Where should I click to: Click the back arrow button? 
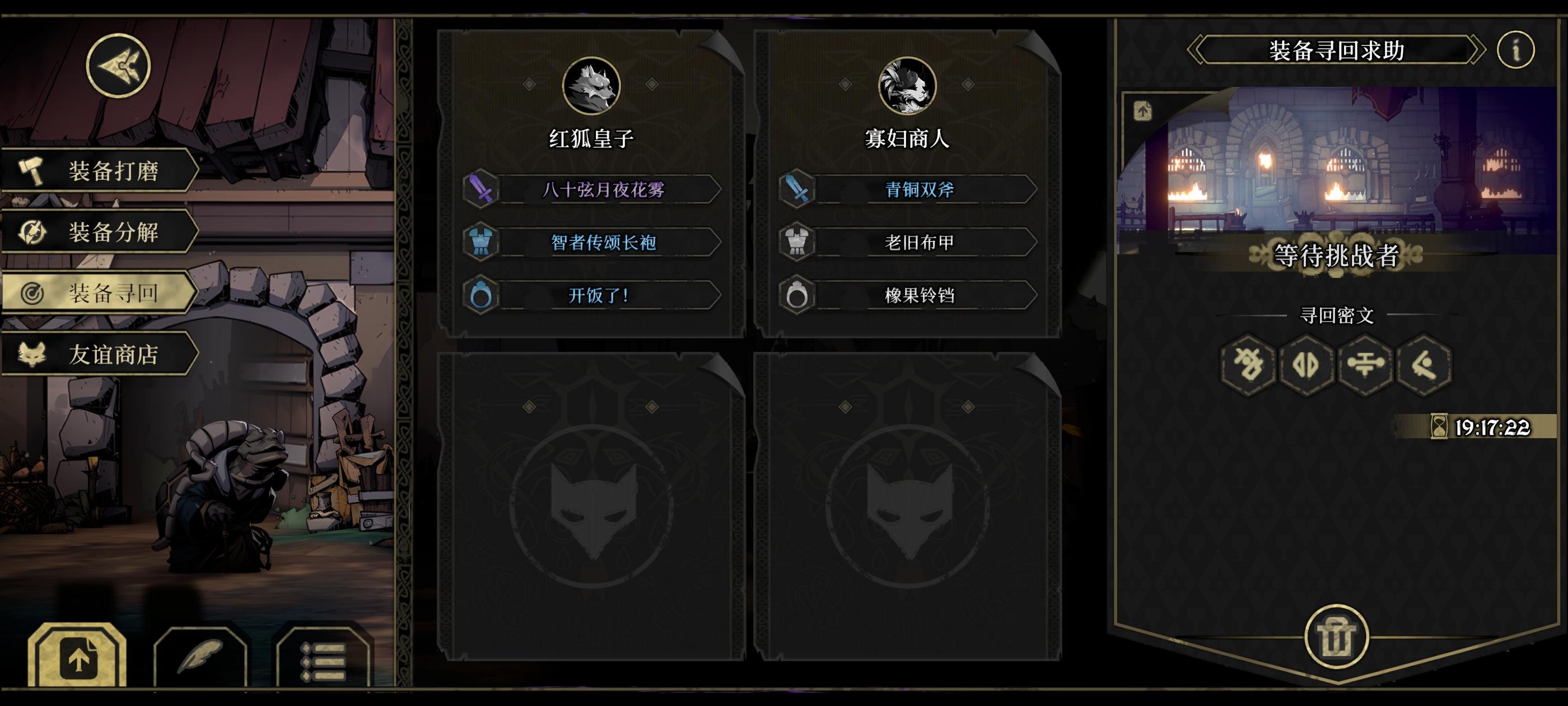click(x=118, y=65)
